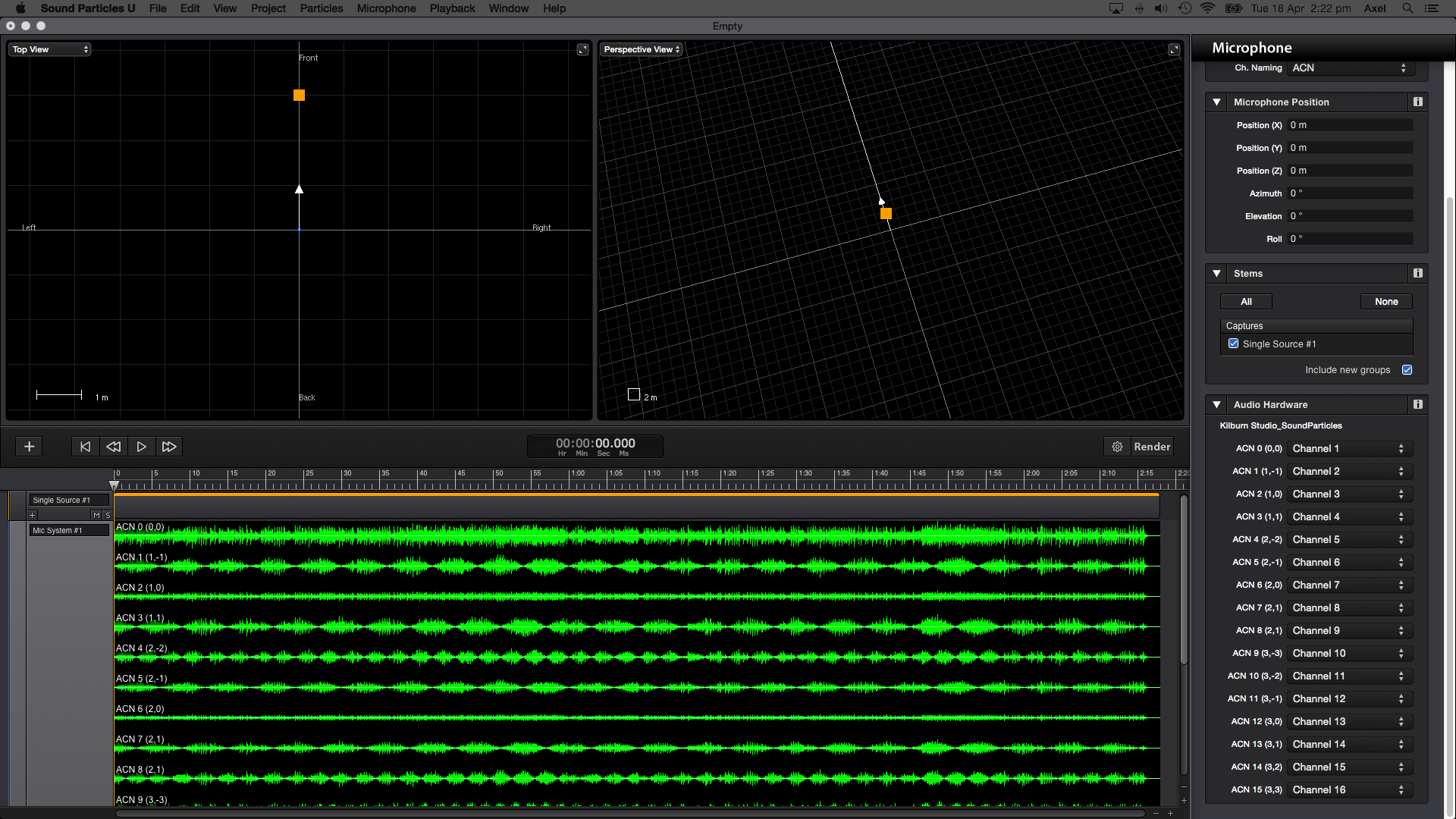Open the Microphone menu
This screenshot has width=1456, height=819.
(x=387, y=8)
